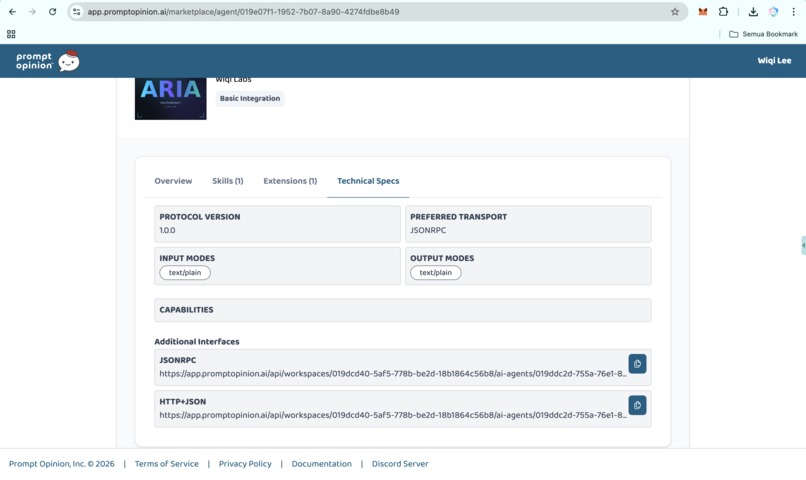The width and height of the screenshot is (806, 480).
Task: Open the MetaMask fox extension
Action: 703,11
